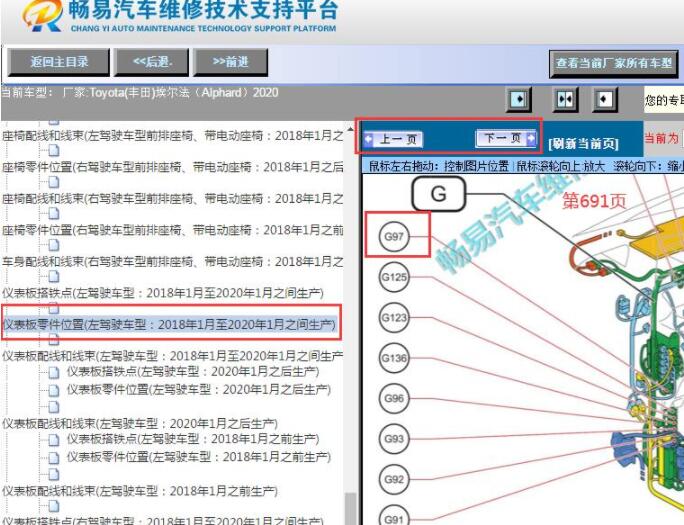Click the double-diamond layout icon
Screen dimensions: 684x525
click(565, 99)
